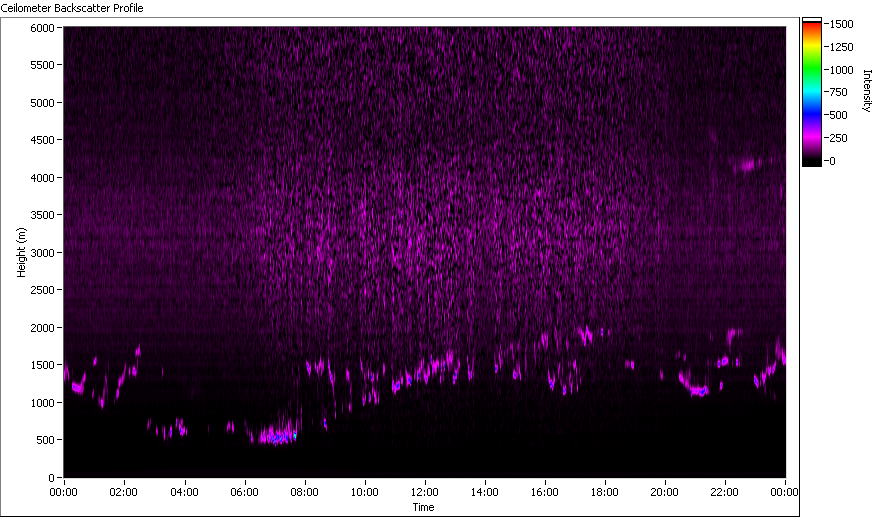The height and width of the screenshot is (517, 876).
Task: Click the blue cloud-base echo near 07:00
Action: tap(278, 437)
